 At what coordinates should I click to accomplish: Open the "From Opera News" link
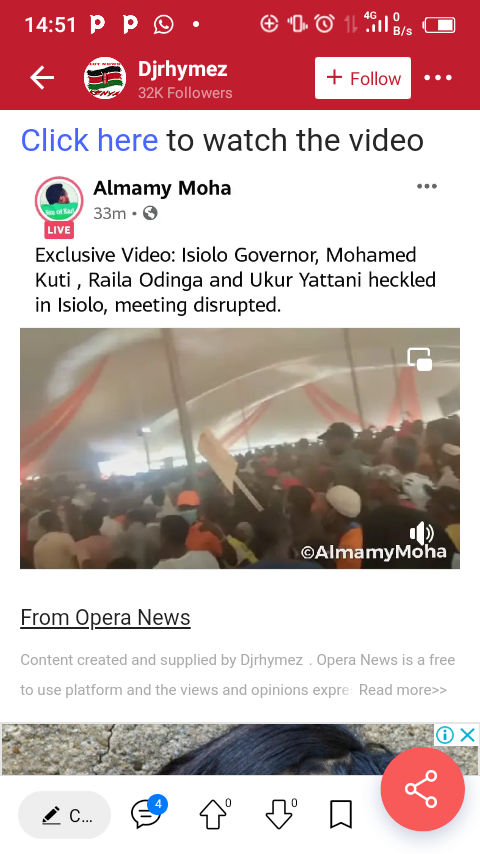coord(106,618)
